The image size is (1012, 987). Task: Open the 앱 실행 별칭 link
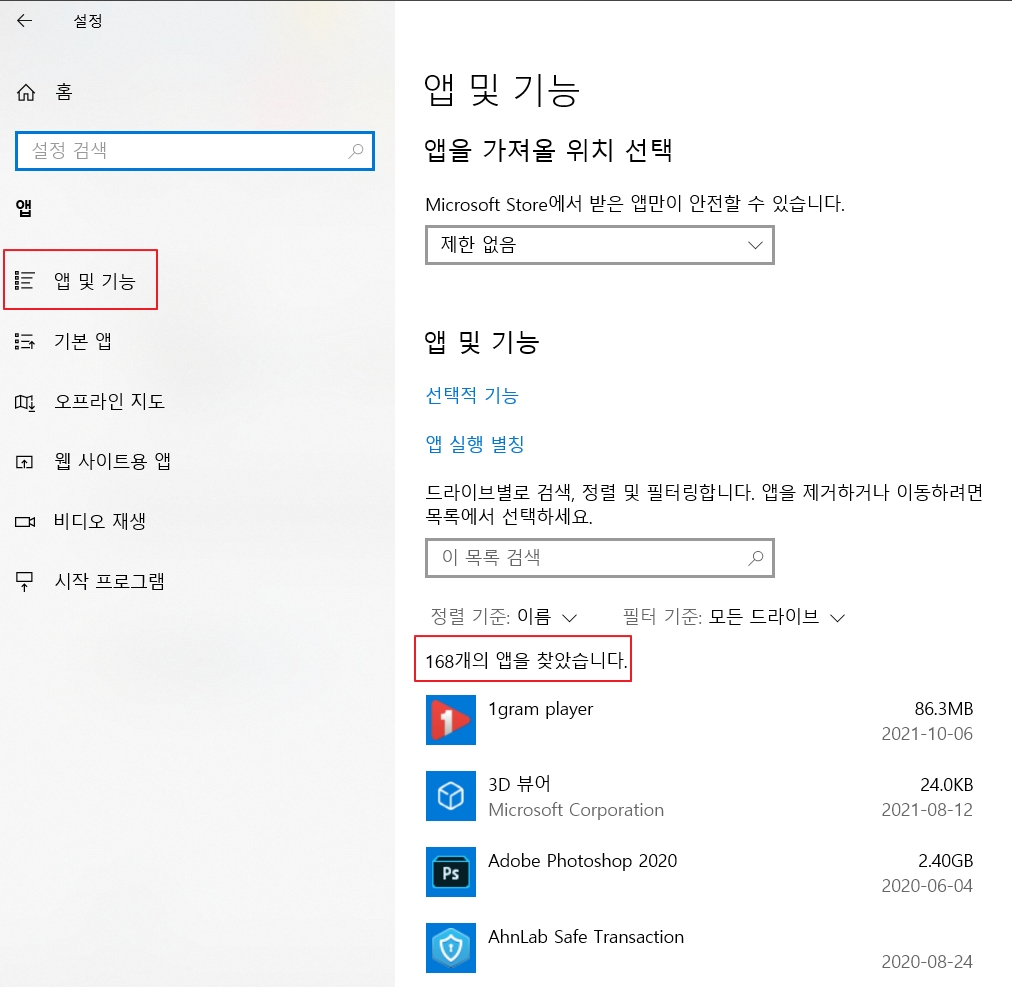(x=474, y=444)
